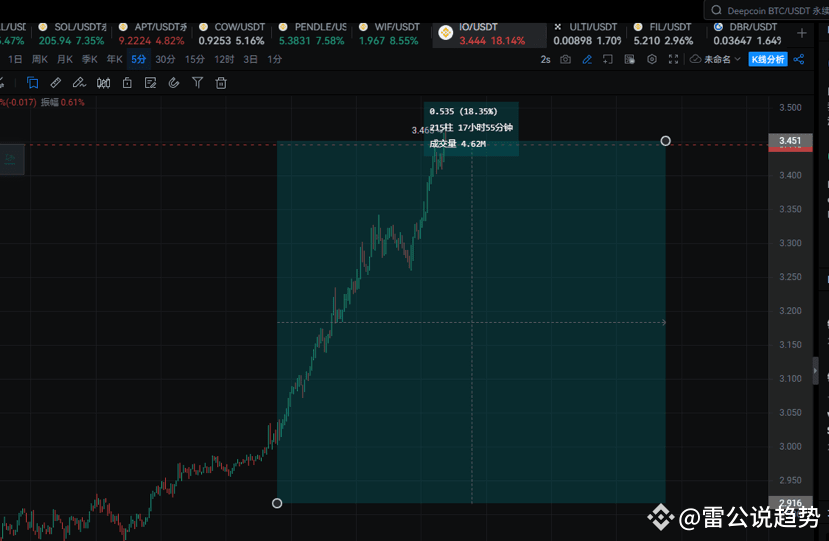Screen dimensions: 829x541
Task: Select the active 5分 timeframe
Action: pos(139,59)
